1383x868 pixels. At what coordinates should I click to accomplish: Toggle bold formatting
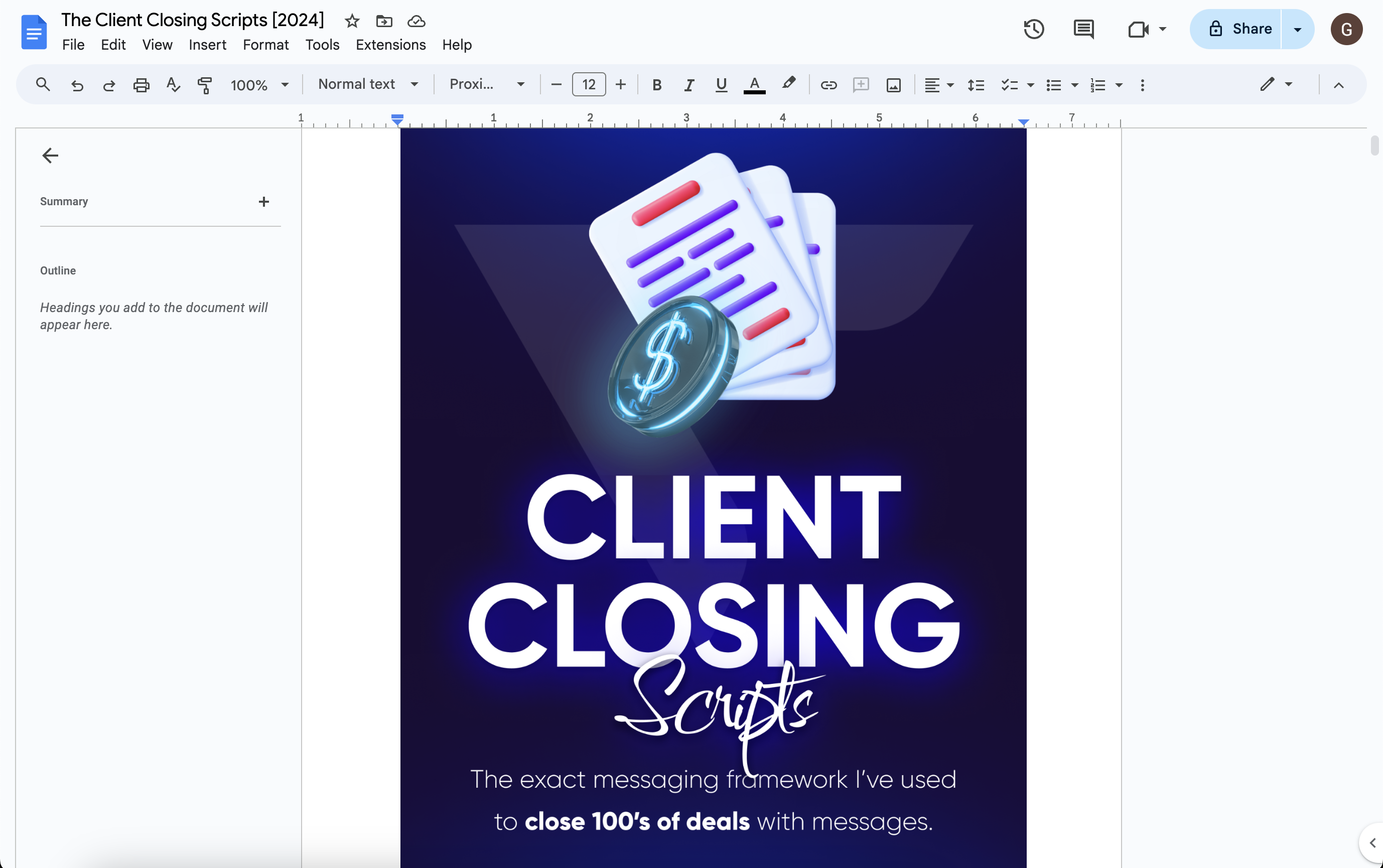coord(656,85)
